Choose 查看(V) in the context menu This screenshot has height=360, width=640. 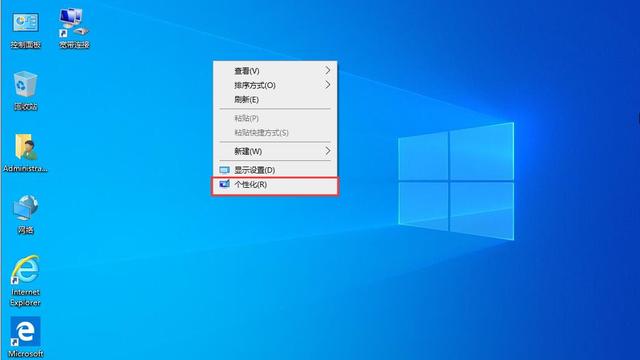[275, 71]
